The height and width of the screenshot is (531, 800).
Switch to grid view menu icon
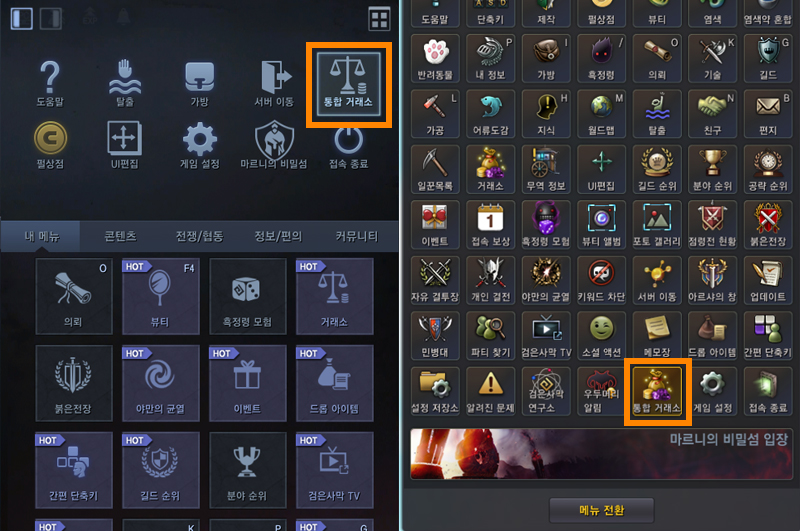(x=379, y=19)
